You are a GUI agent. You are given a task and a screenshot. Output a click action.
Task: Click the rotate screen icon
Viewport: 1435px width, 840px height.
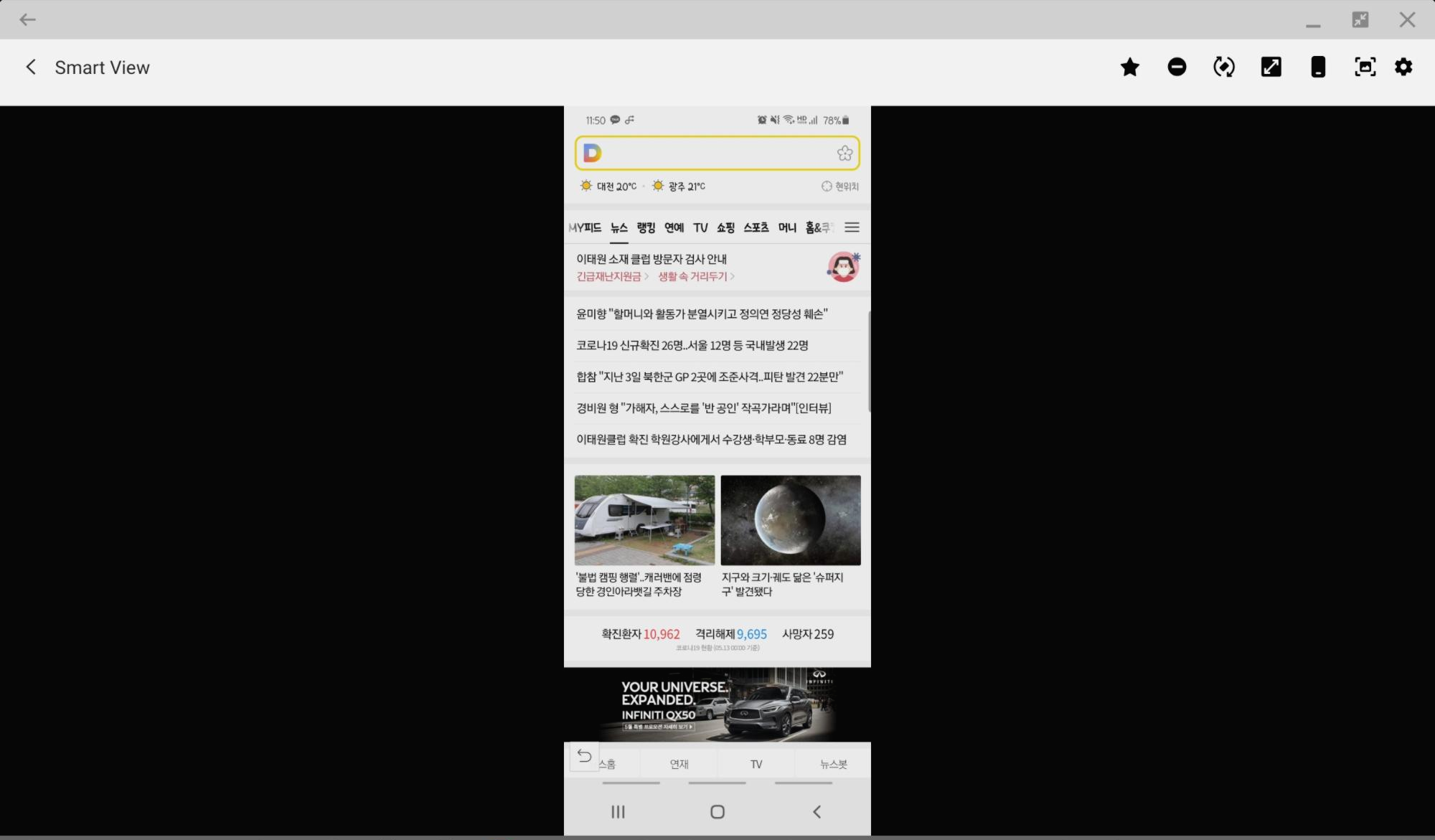[x=1223, y=67]
